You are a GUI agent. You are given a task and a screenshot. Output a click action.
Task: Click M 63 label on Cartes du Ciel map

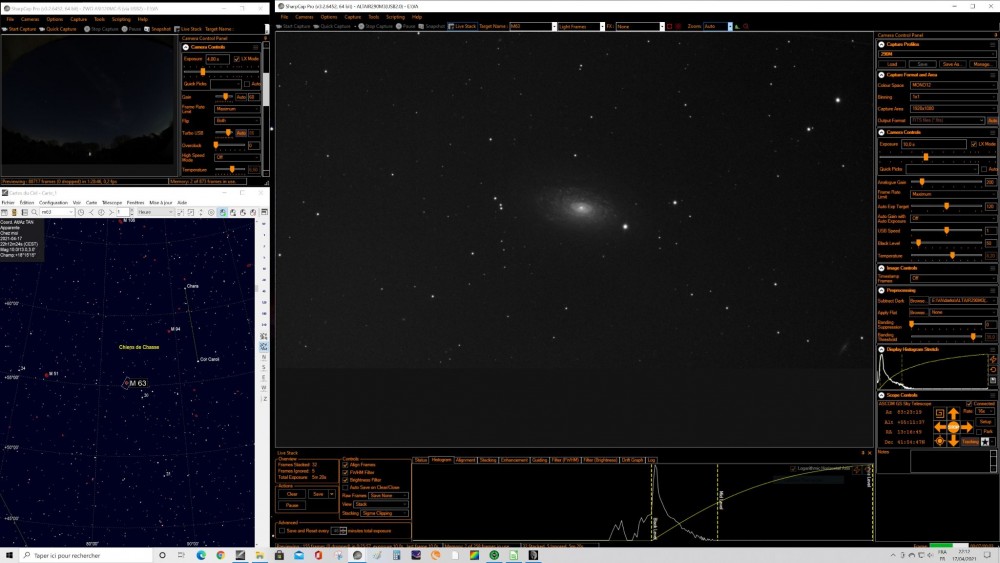point(138,383)
